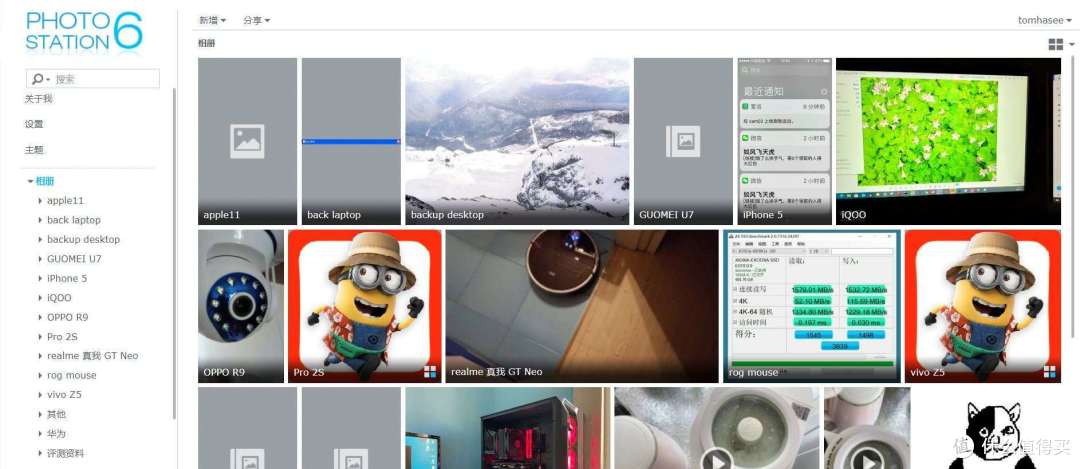Click the album placeholder icon on GUOMEI U7
This screenshot has height=469, width=1080.
pyautogui.click(x=683, y=141)
